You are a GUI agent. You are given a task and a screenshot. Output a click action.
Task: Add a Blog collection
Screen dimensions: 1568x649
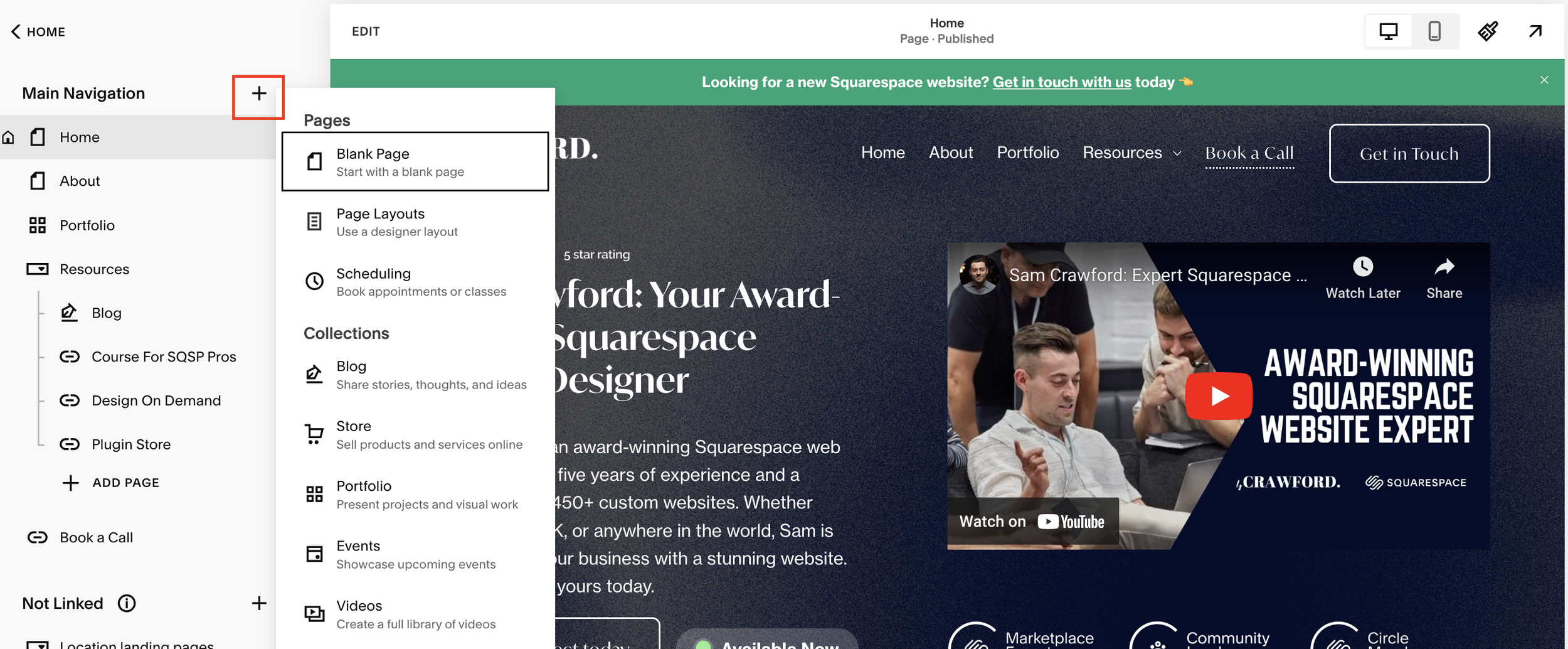(415, 375)
